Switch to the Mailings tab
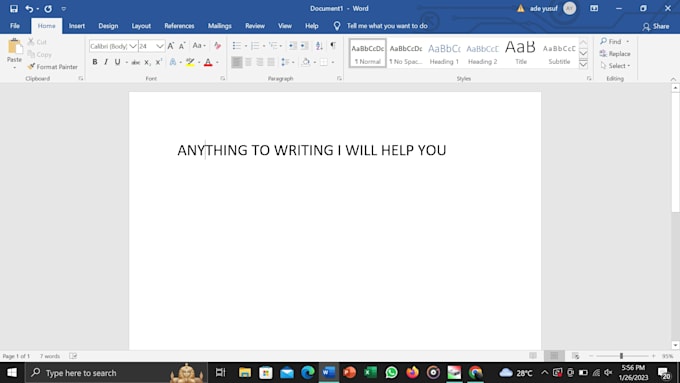Viewport: 680px width, 383px height. tap(219, 26)
